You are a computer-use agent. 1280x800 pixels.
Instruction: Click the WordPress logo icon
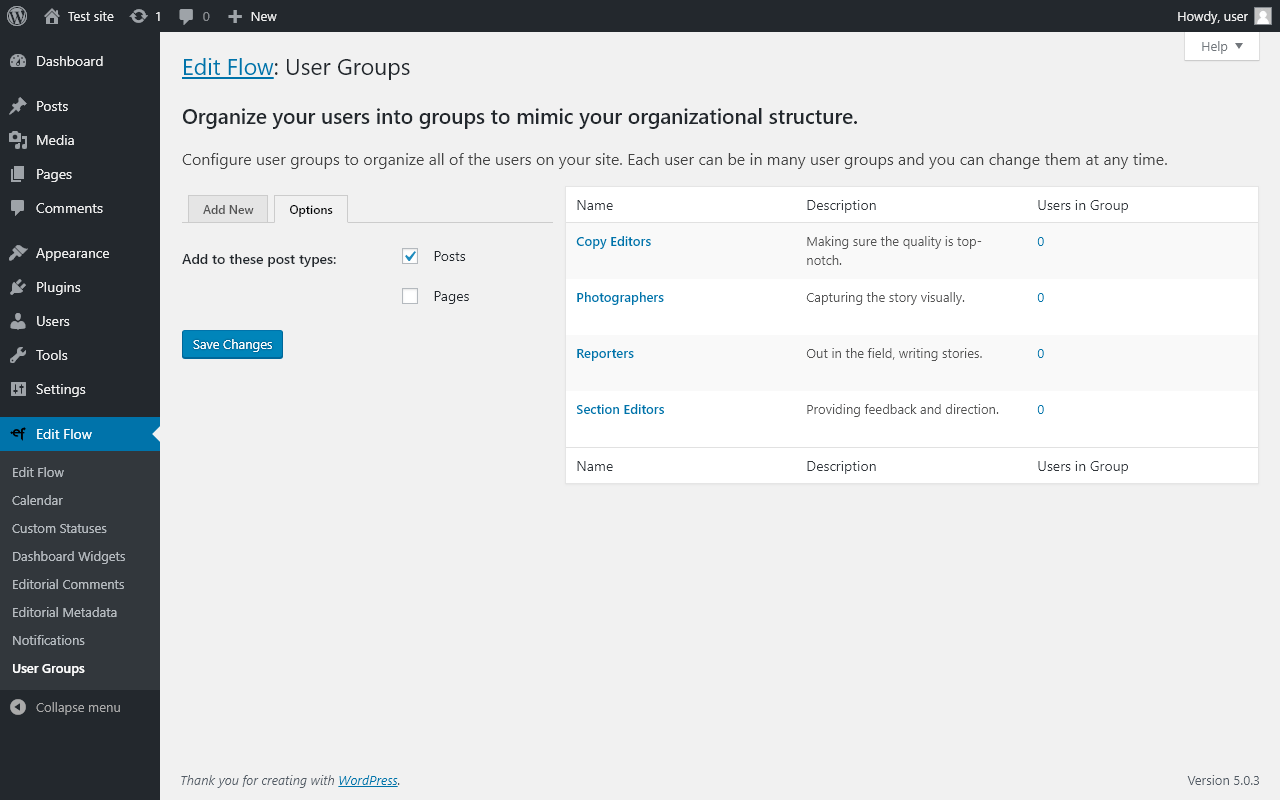pos(16,16)
